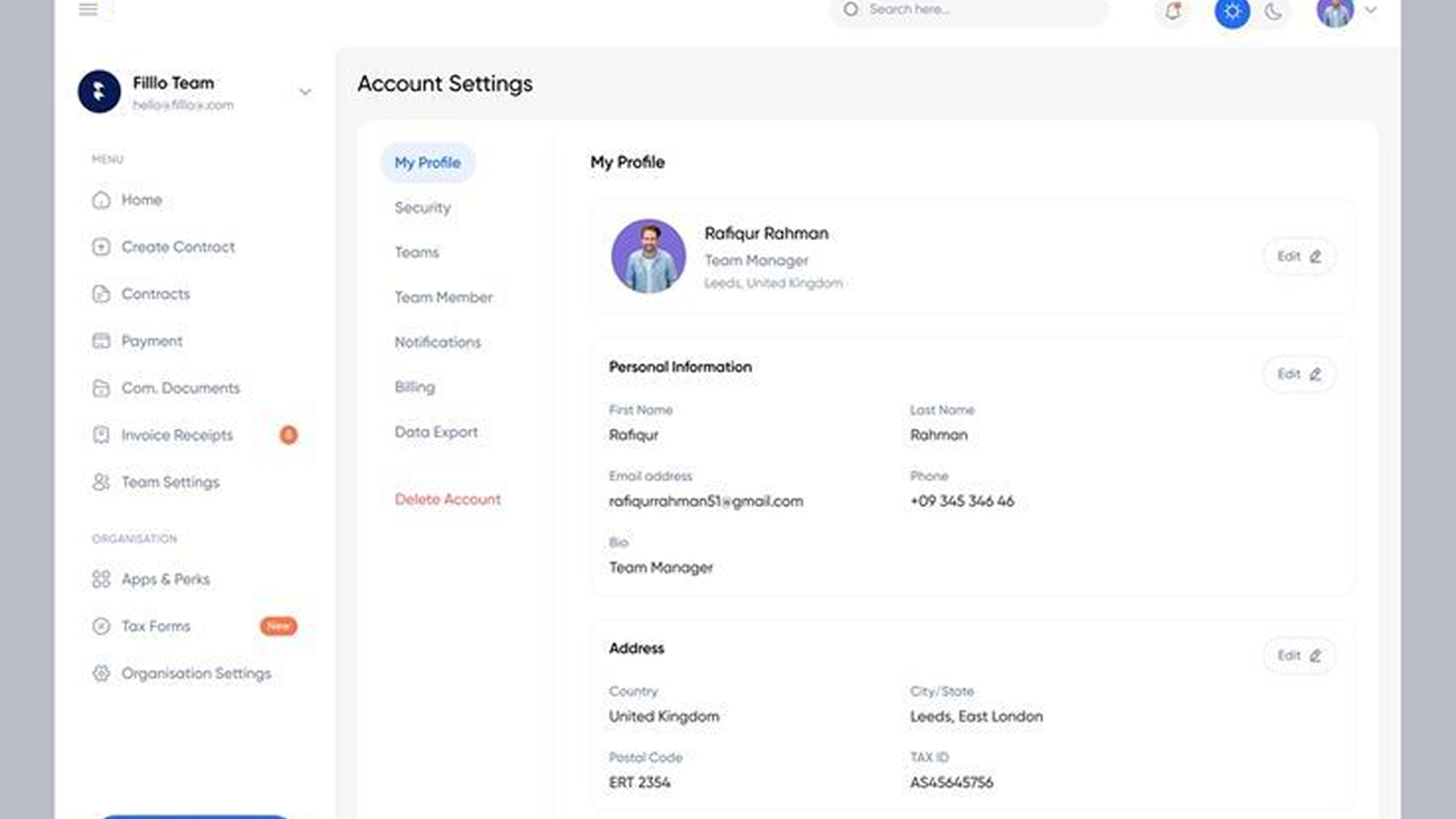Screen dimensions: 1456x819
Task: Open the user avatar dropdown chevron
Action: pyautogui.click(x=1370, y=11)
